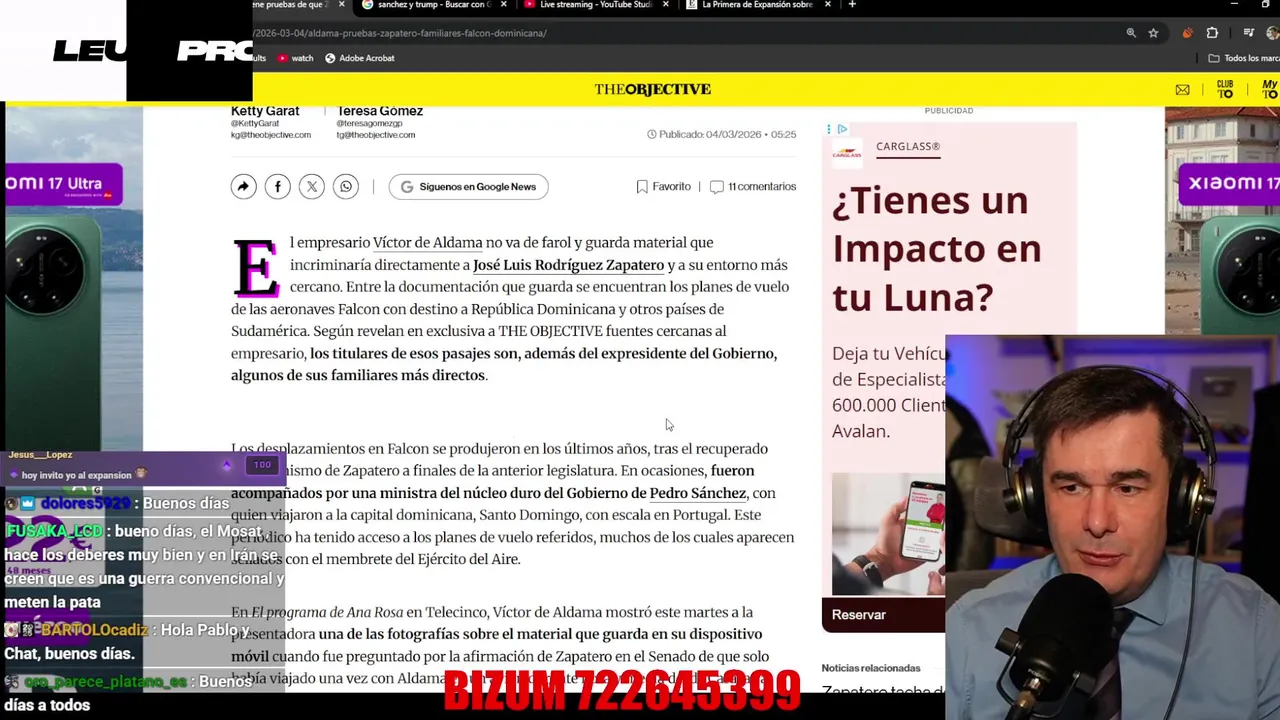Click the share arrow icon under the byline
The height and width of the screenshot is (720, 1280).
(244, 186)
